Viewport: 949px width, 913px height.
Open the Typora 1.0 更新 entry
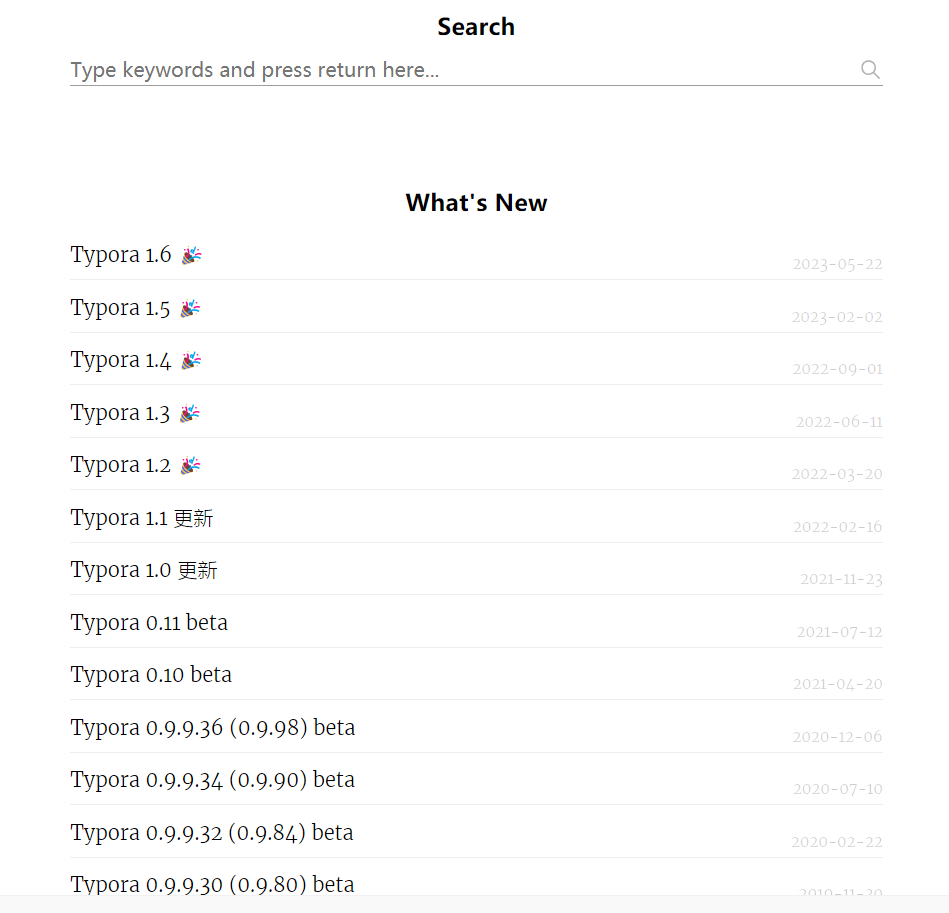point(143,570)
